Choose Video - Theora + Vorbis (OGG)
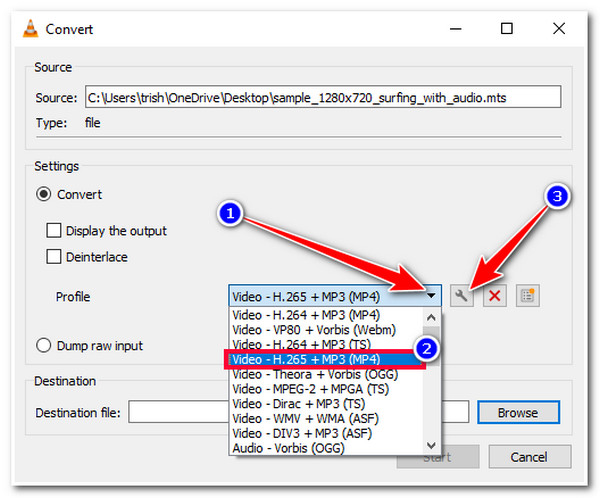 (x=326, y=374)
